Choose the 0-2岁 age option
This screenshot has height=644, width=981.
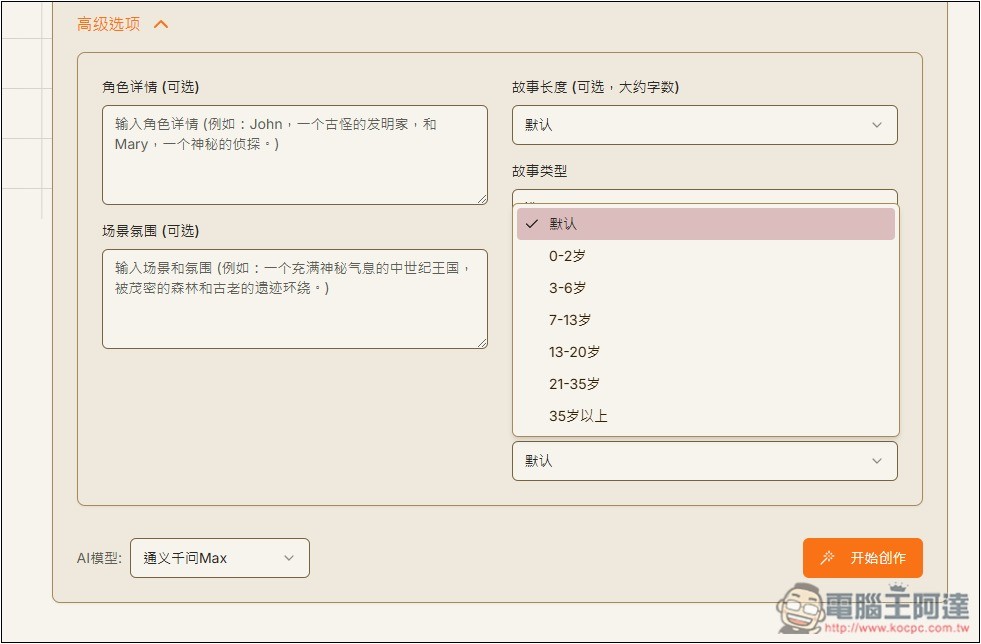pos(706,256)
